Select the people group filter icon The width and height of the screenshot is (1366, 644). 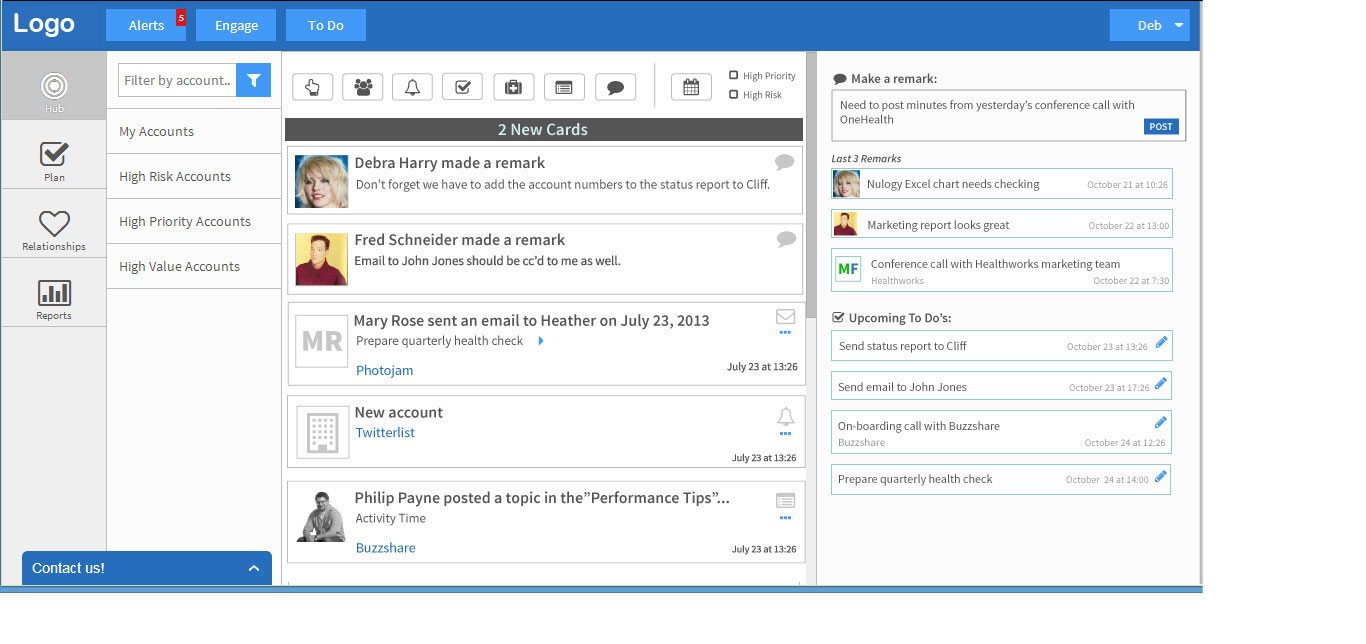[x=362, y=87]
